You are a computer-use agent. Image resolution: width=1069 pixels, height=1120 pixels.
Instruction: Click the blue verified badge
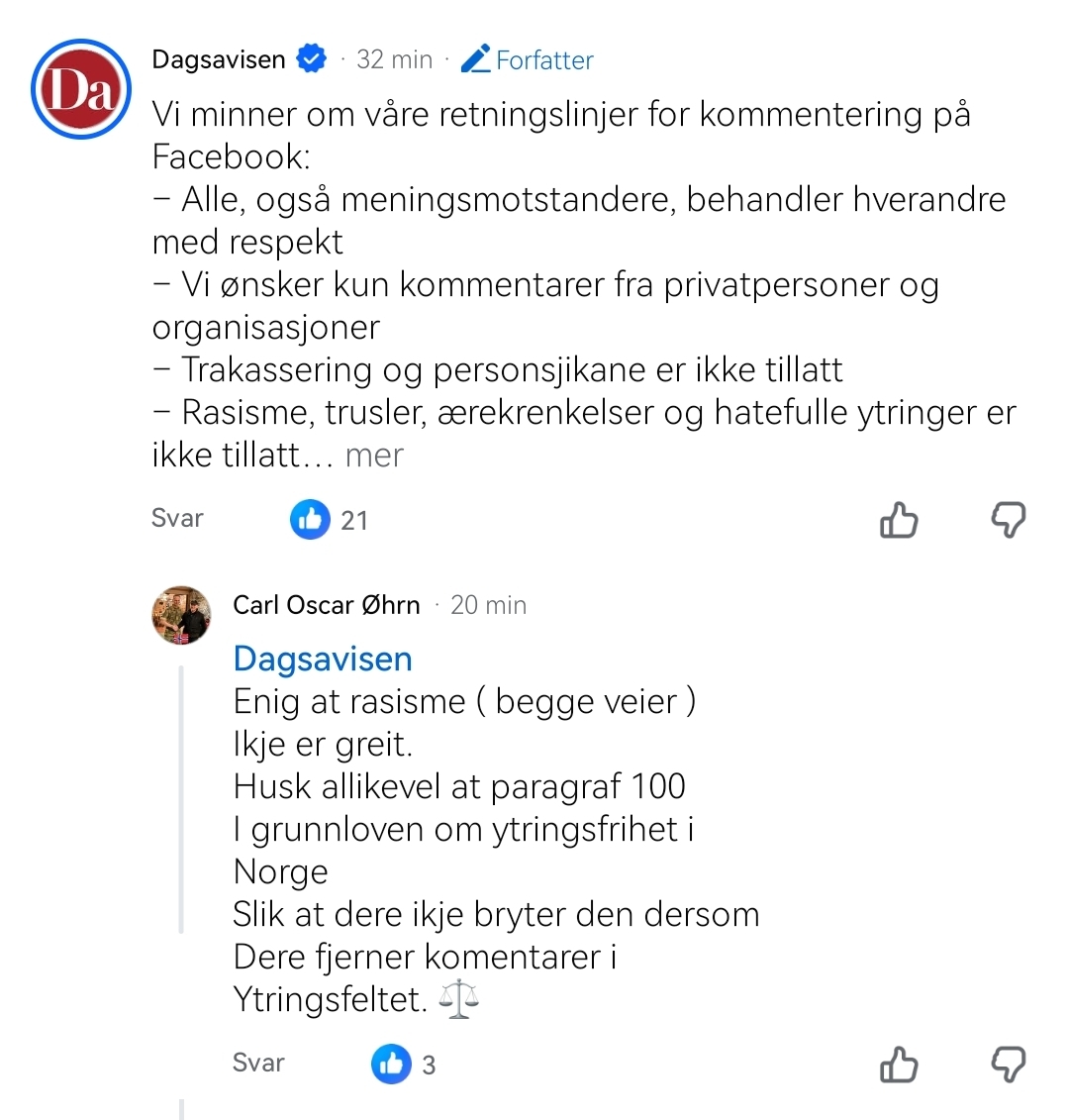[312, 59]
